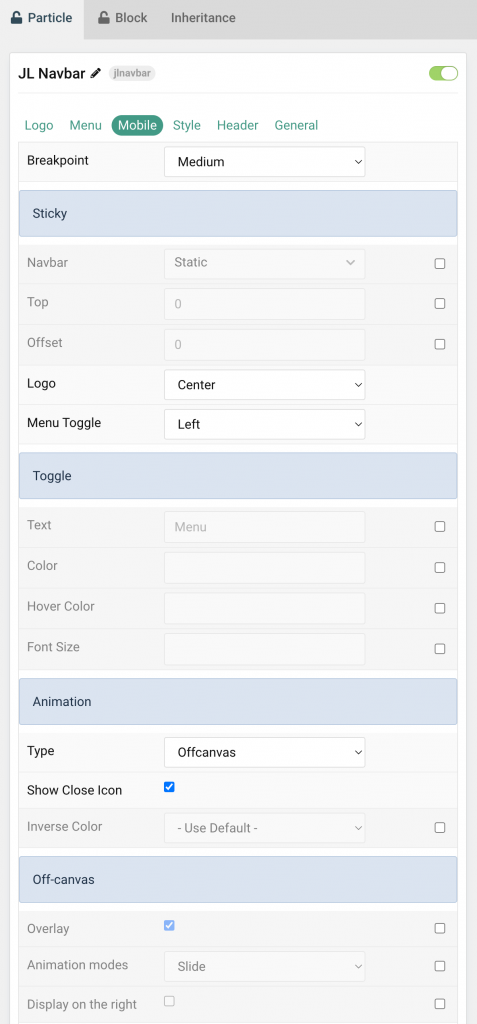Click the Logo settings tab
Screen dimensions: 477x1024
[39, 125]
